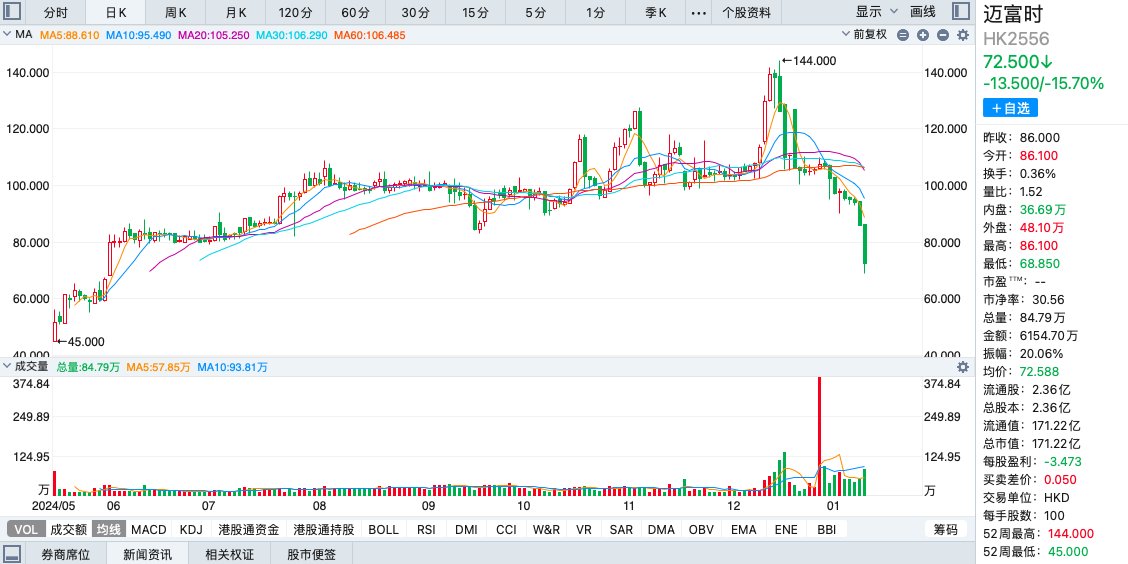Expand the MA indicator chevron
Viewport: 1128px width, 564px height.
click(x=8, y=35)
